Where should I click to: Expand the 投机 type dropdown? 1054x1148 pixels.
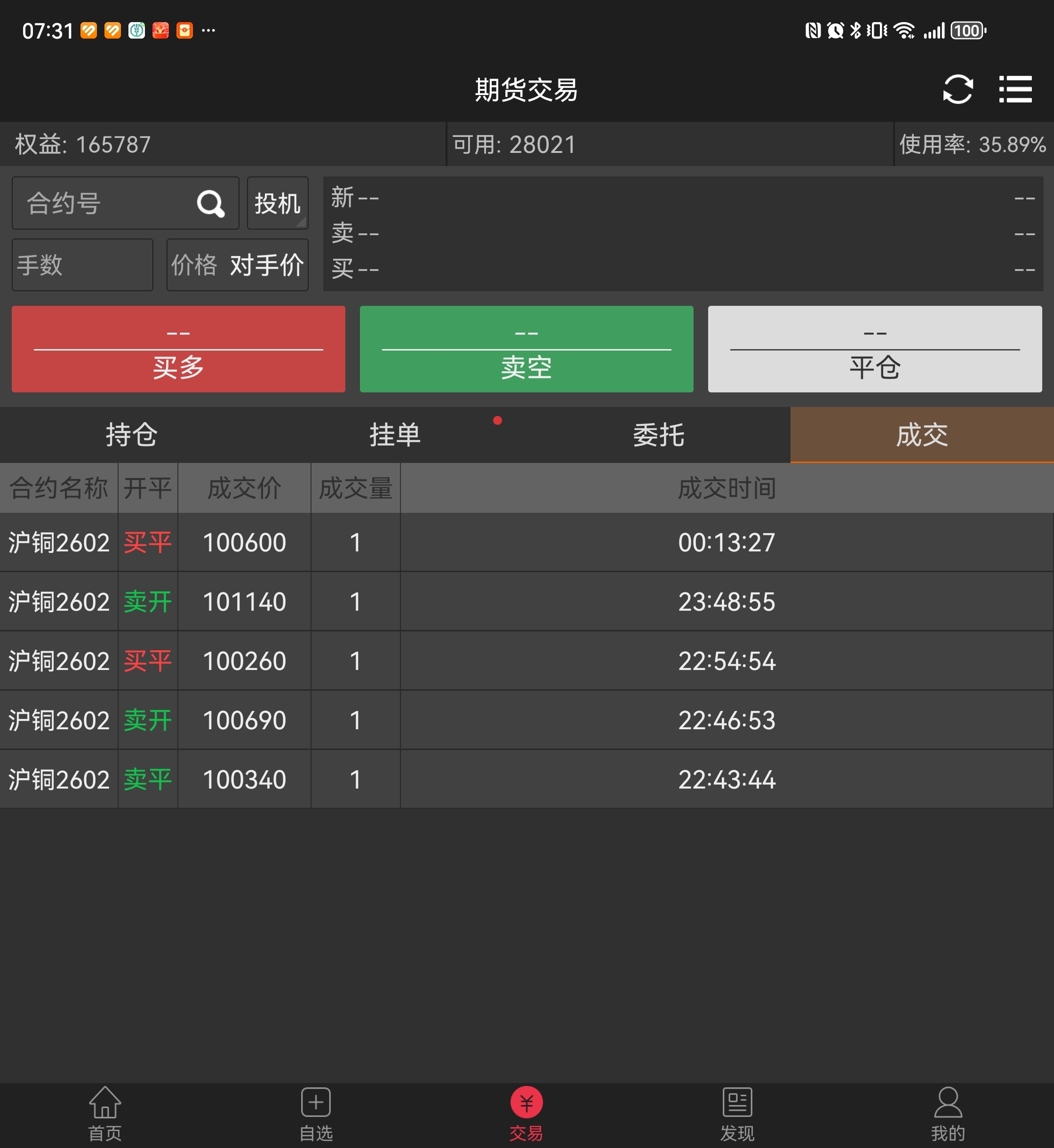pos(277,204)
